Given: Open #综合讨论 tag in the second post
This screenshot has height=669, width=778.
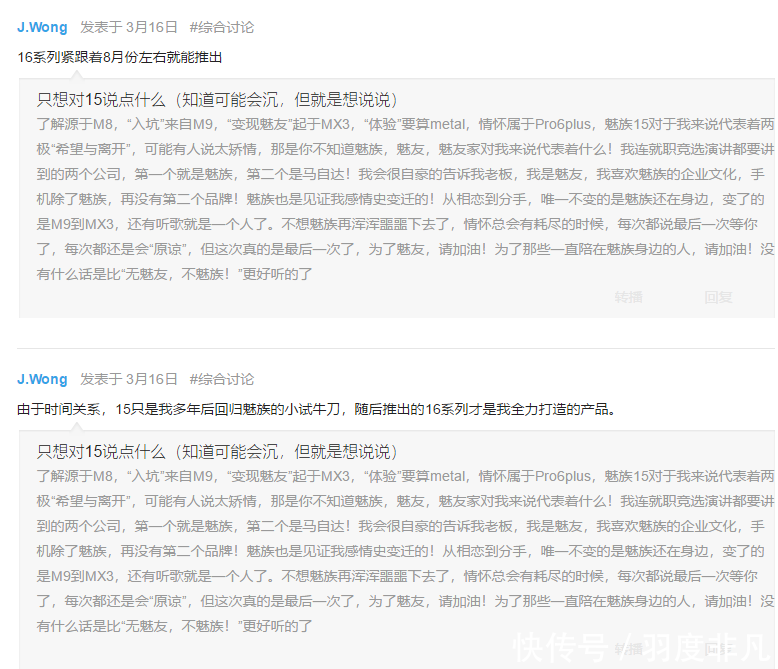Looking at the screenshot, I should 222,379.
